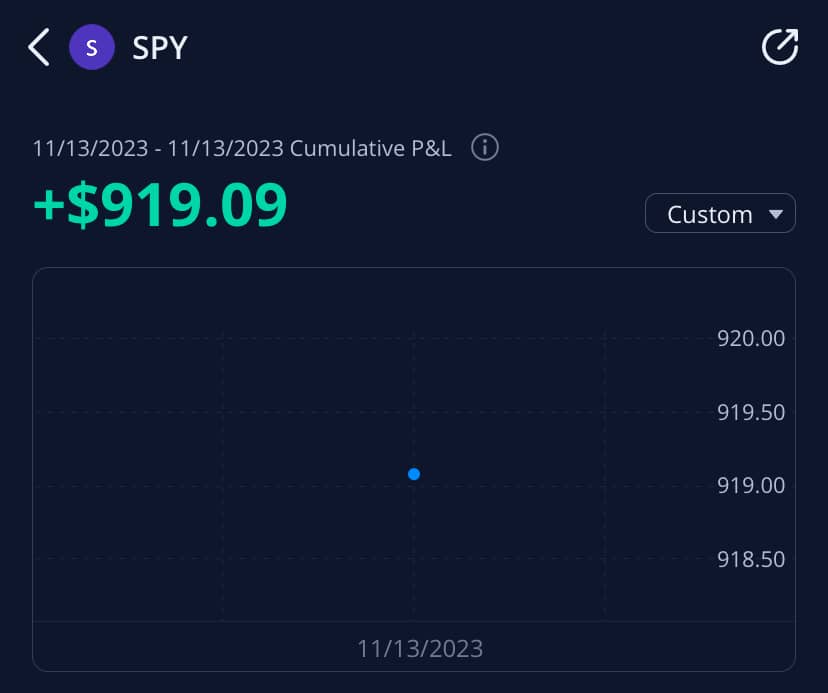The image size is (828, 693).
Task: Tap the purple S ticker avatar
Action: 92,48
